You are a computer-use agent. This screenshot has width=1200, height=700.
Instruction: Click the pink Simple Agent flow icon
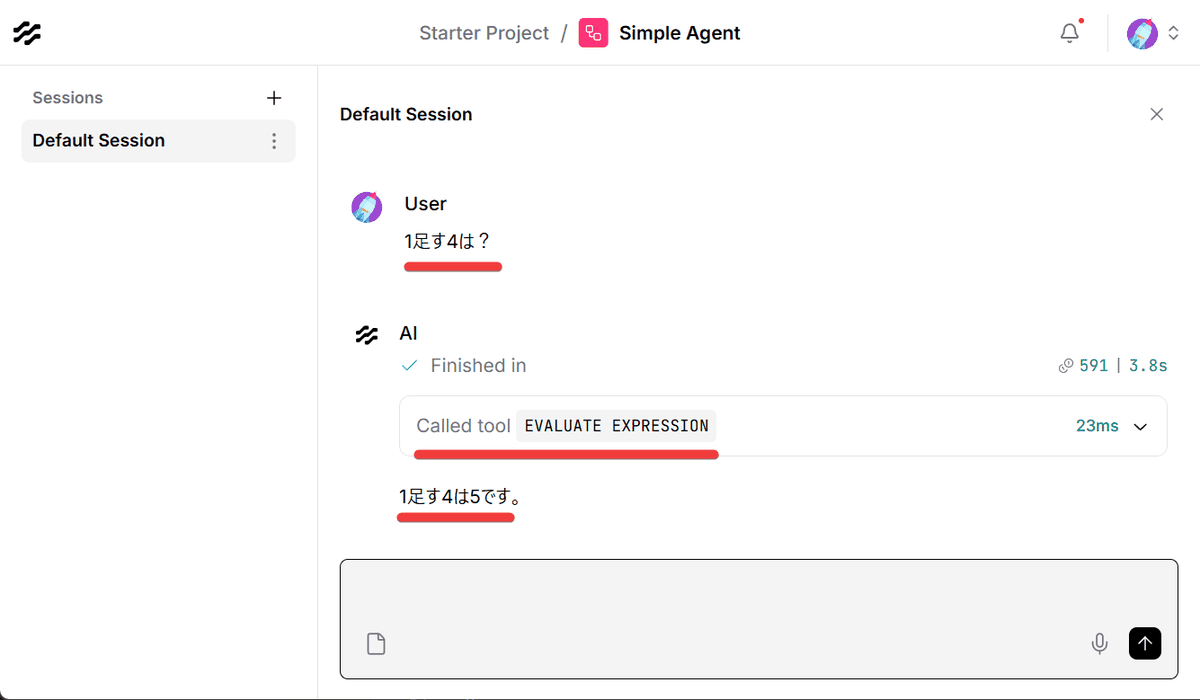(593, 33)
